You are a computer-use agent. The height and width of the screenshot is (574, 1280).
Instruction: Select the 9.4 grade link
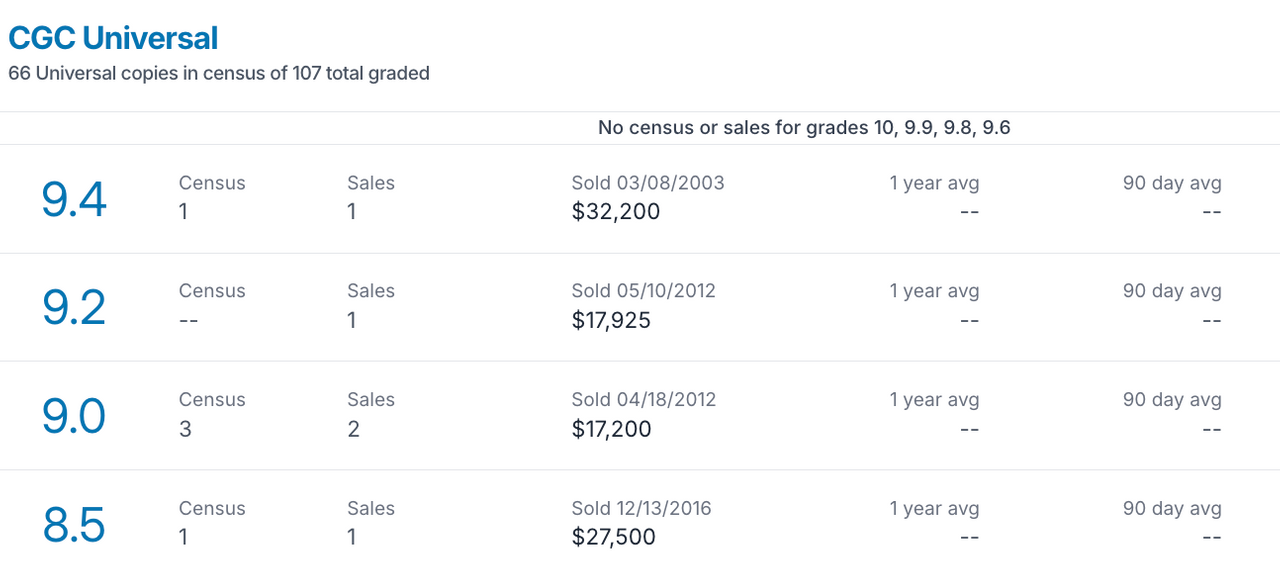(x=74, y=199)
